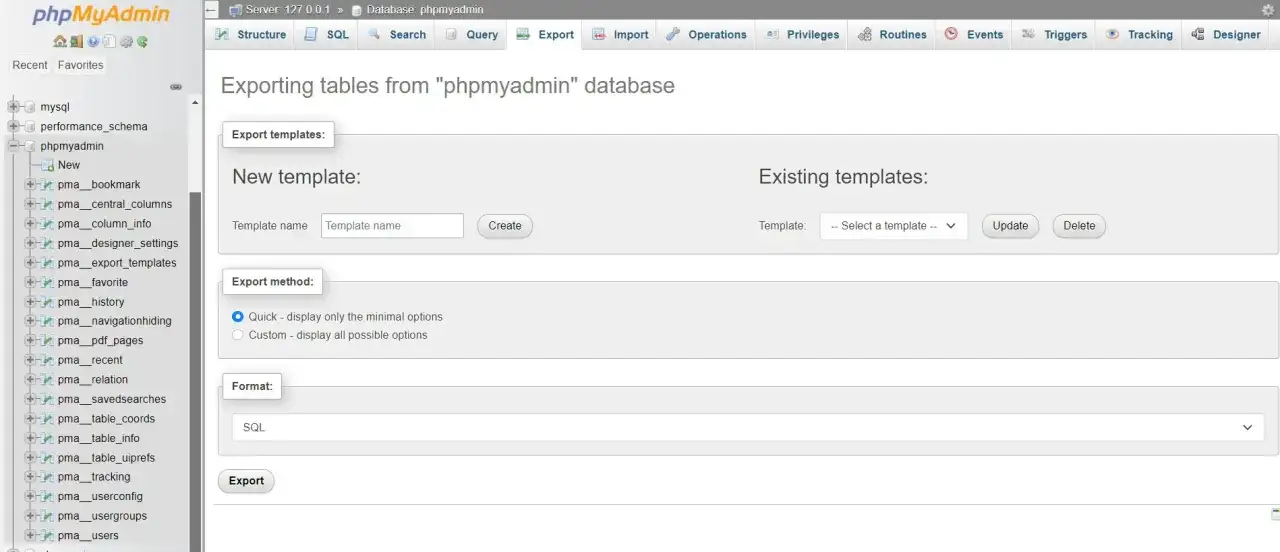Expand the pma__recent table node
This screenshot has width=1280, height=552.
[30, 360]
